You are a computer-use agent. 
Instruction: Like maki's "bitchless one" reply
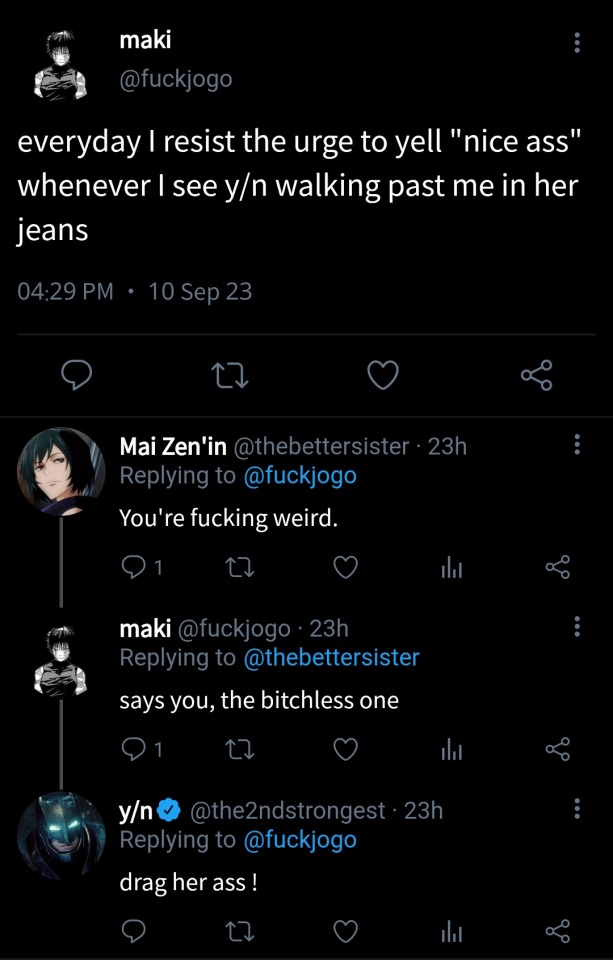click(x=346, y=750)
